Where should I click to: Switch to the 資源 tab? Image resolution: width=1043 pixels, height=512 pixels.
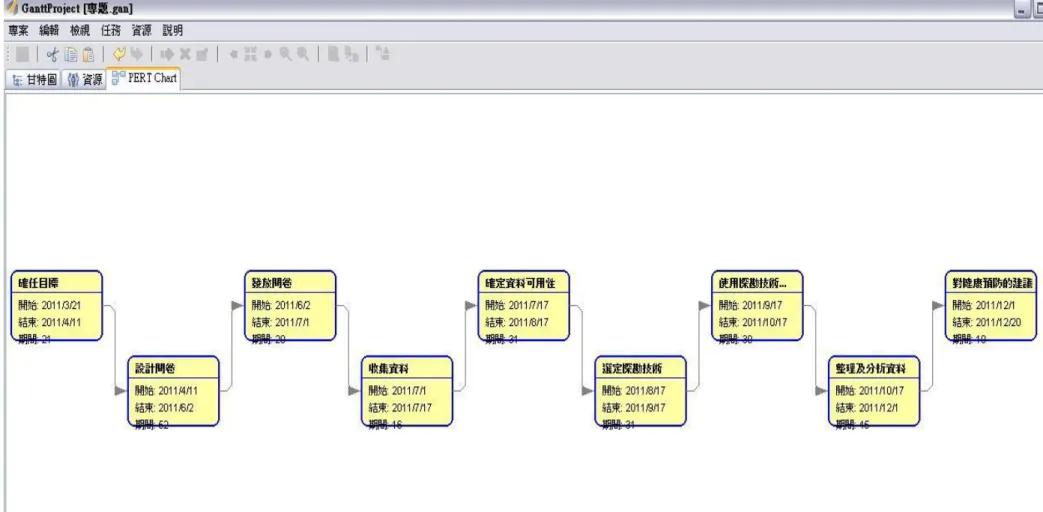(x=84, y=80)
